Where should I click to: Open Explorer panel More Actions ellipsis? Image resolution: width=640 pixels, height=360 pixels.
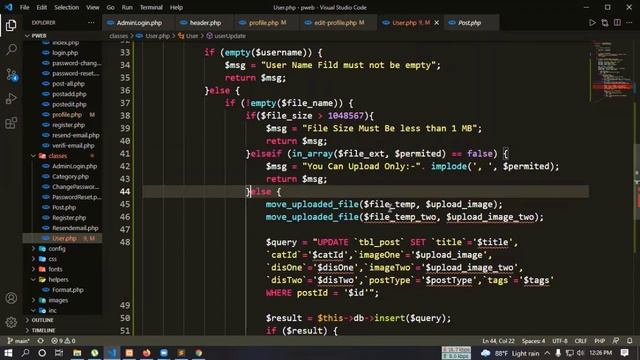pyautogui.click(x=91, y=23)
